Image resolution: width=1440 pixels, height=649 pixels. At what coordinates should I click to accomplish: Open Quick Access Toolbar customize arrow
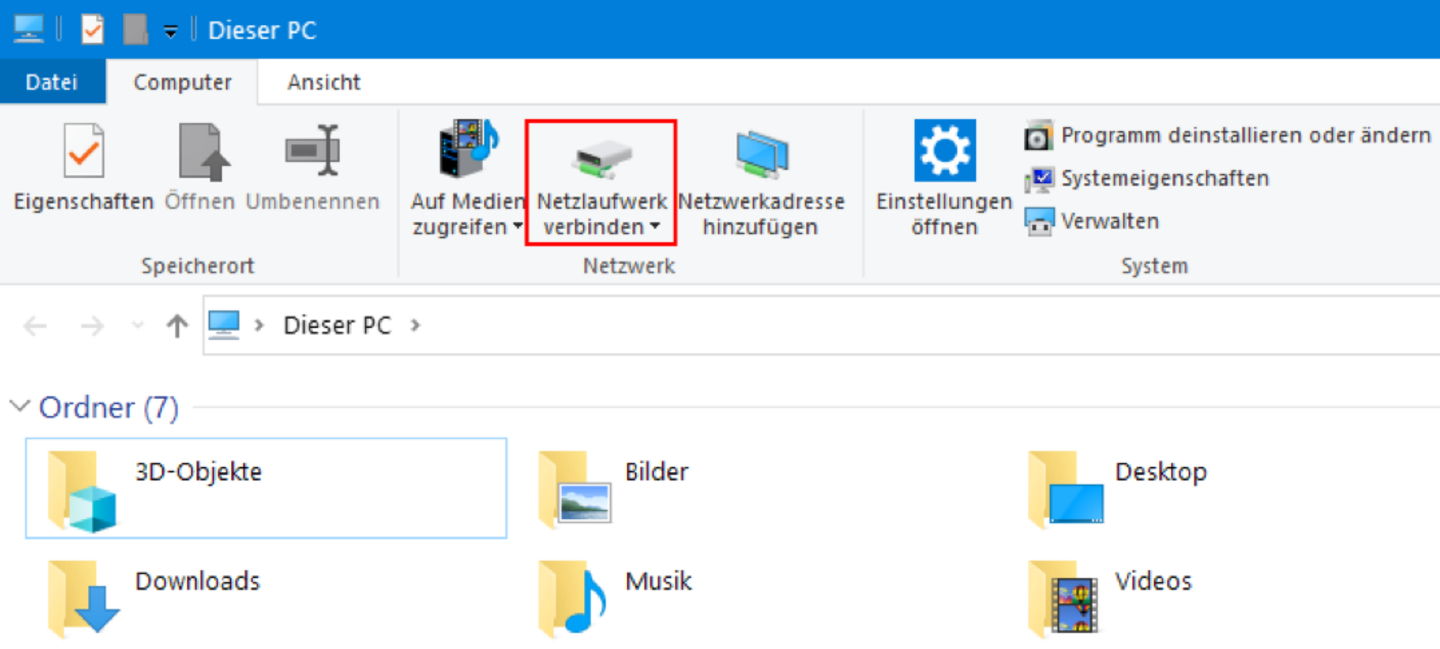point(170,31)
